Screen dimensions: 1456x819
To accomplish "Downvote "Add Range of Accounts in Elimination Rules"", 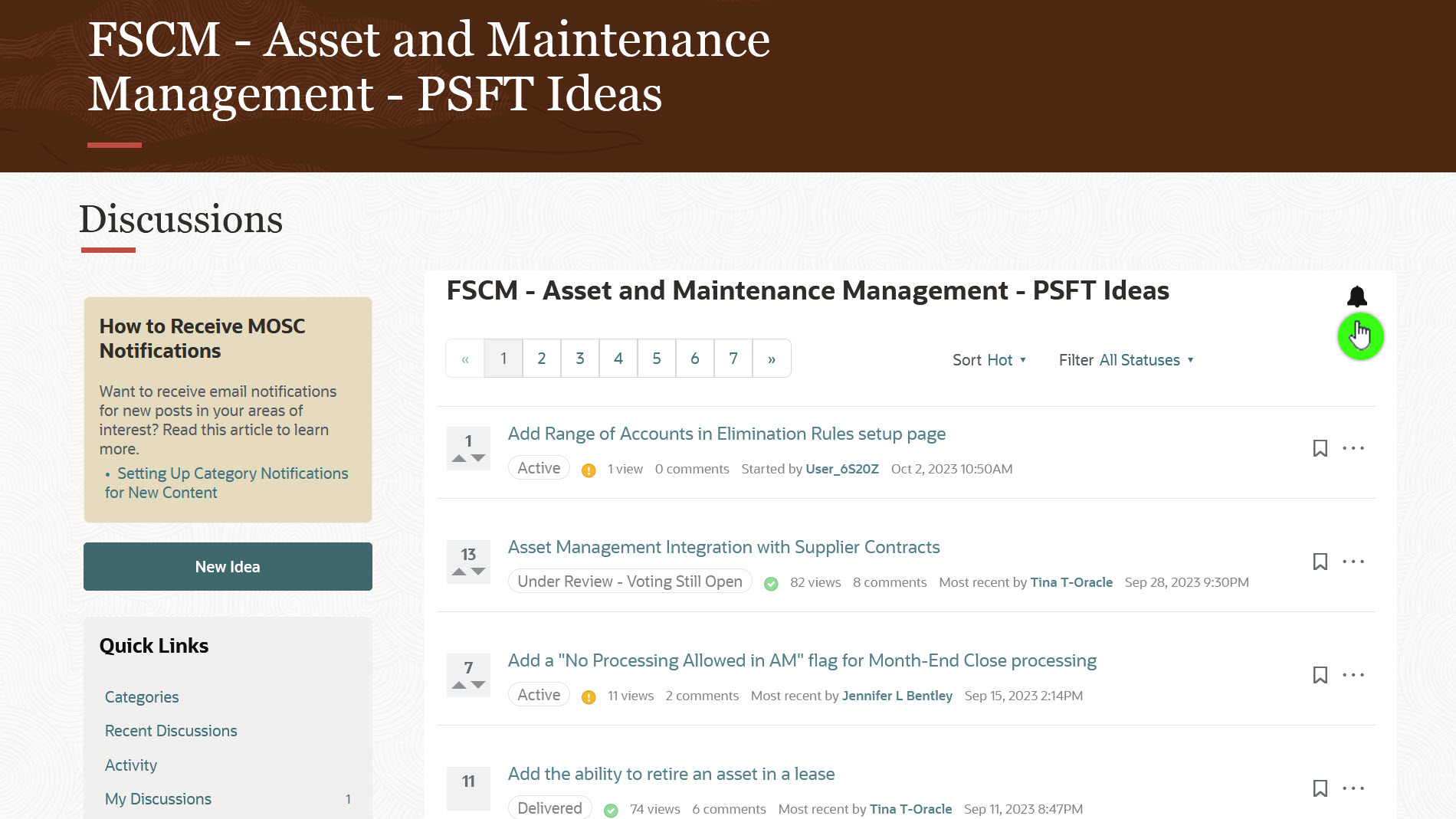I will pyautogui.click(x=477, y=457).
